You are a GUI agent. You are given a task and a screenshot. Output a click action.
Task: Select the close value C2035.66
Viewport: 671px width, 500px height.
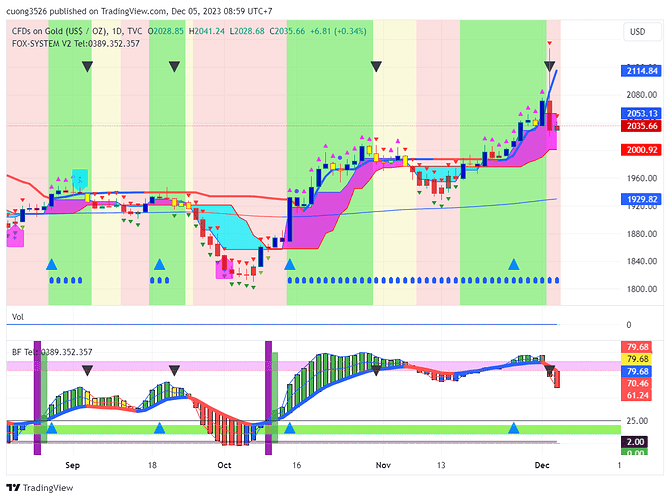tap(287, 31)
